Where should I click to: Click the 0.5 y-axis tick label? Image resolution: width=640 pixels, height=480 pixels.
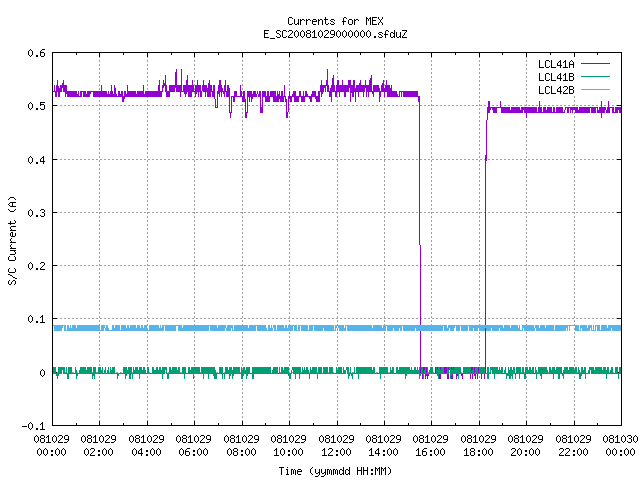36,106
